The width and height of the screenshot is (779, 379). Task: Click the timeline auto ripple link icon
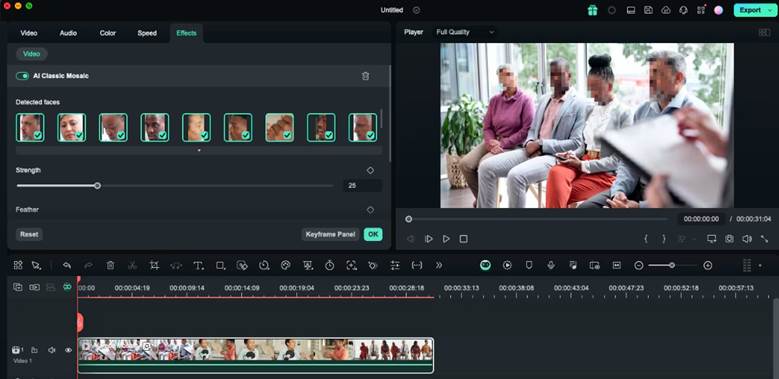click(x=67, y=287)
